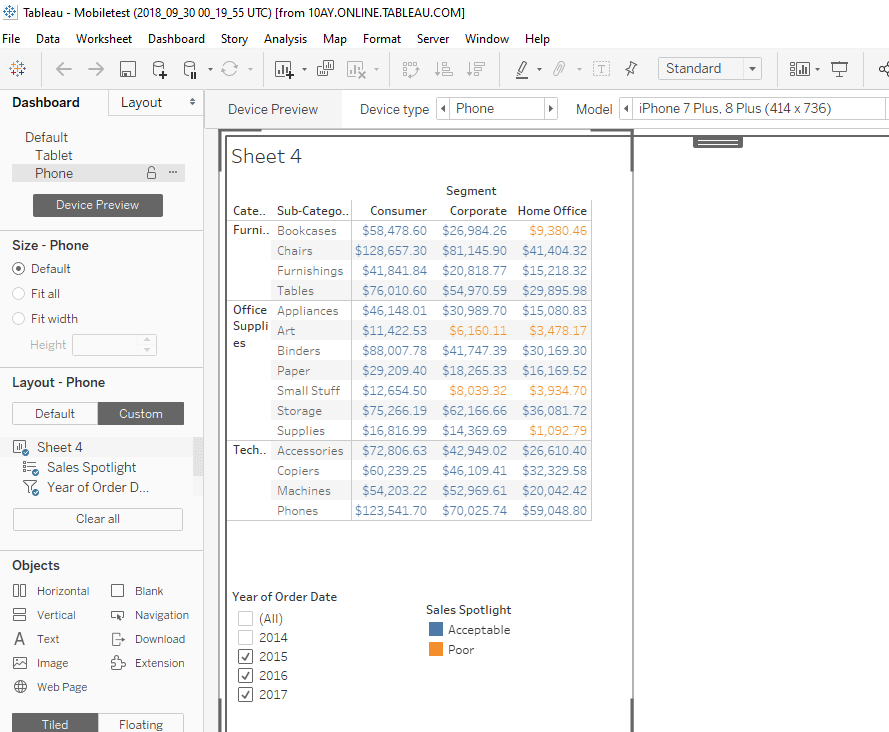The image size is (889, 732).
Task: Check the 2014 year filter box
Action: pos(245,638)
